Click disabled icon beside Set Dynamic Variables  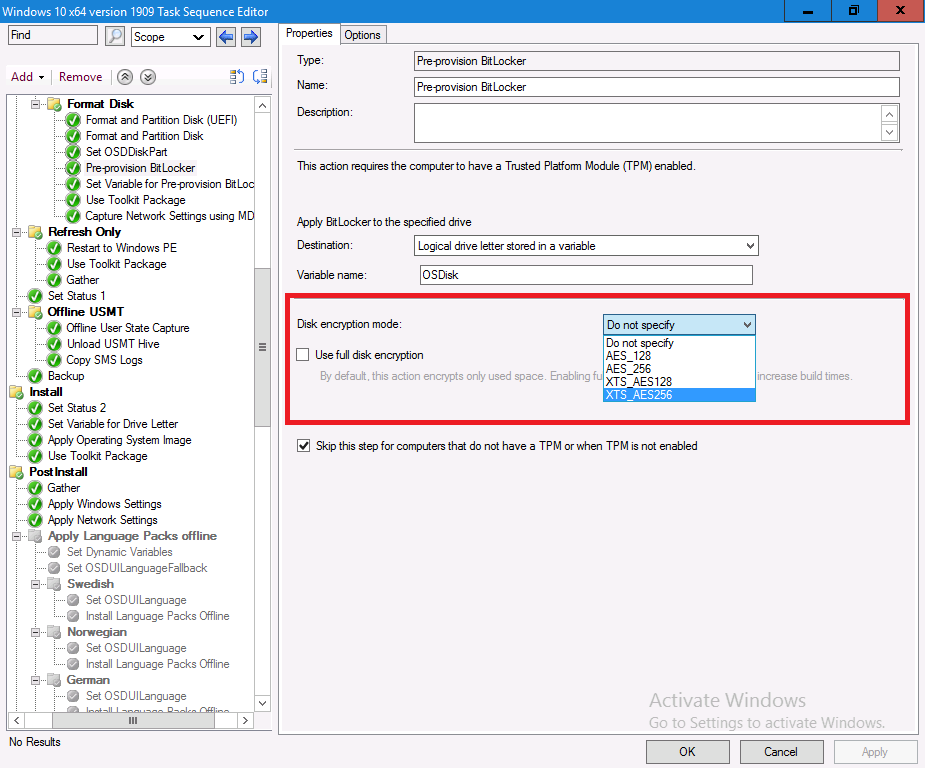(x=54, y=553)
